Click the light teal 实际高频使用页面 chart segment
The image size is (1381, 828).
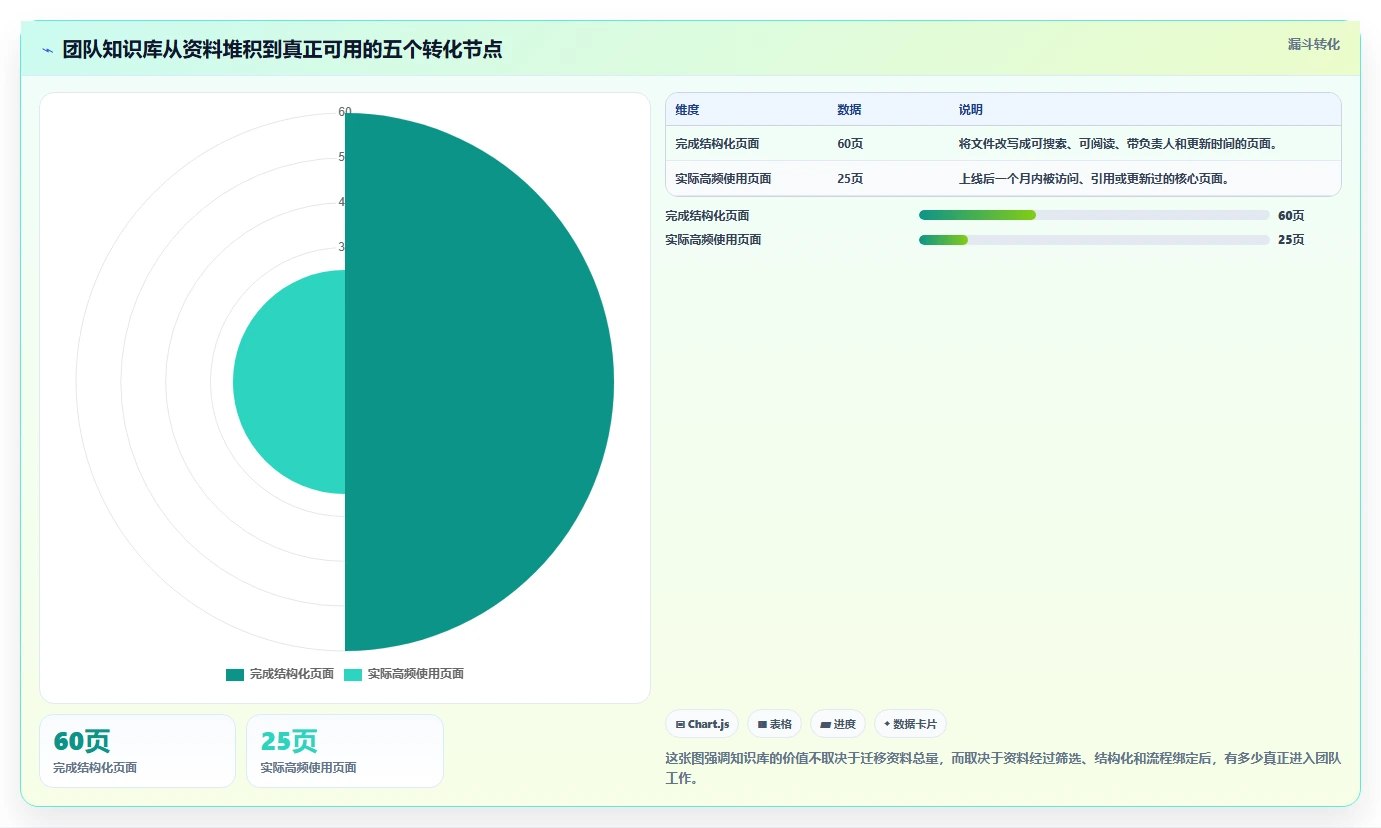pos(289,382)
